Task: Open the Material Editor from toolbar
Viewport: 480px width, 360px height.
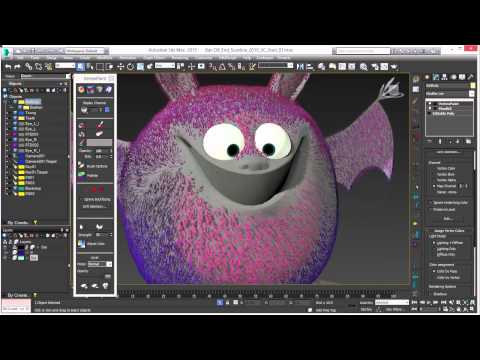Action: click(363, 67)
